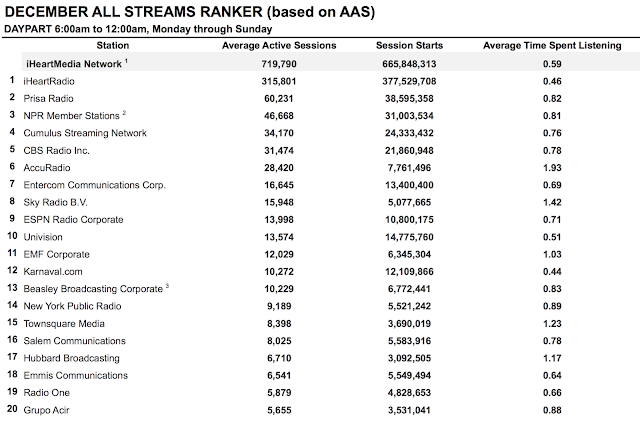Click the Karnaval.com station name
The width and height of the screenshot is (640, 421).
tap(53, 272)
